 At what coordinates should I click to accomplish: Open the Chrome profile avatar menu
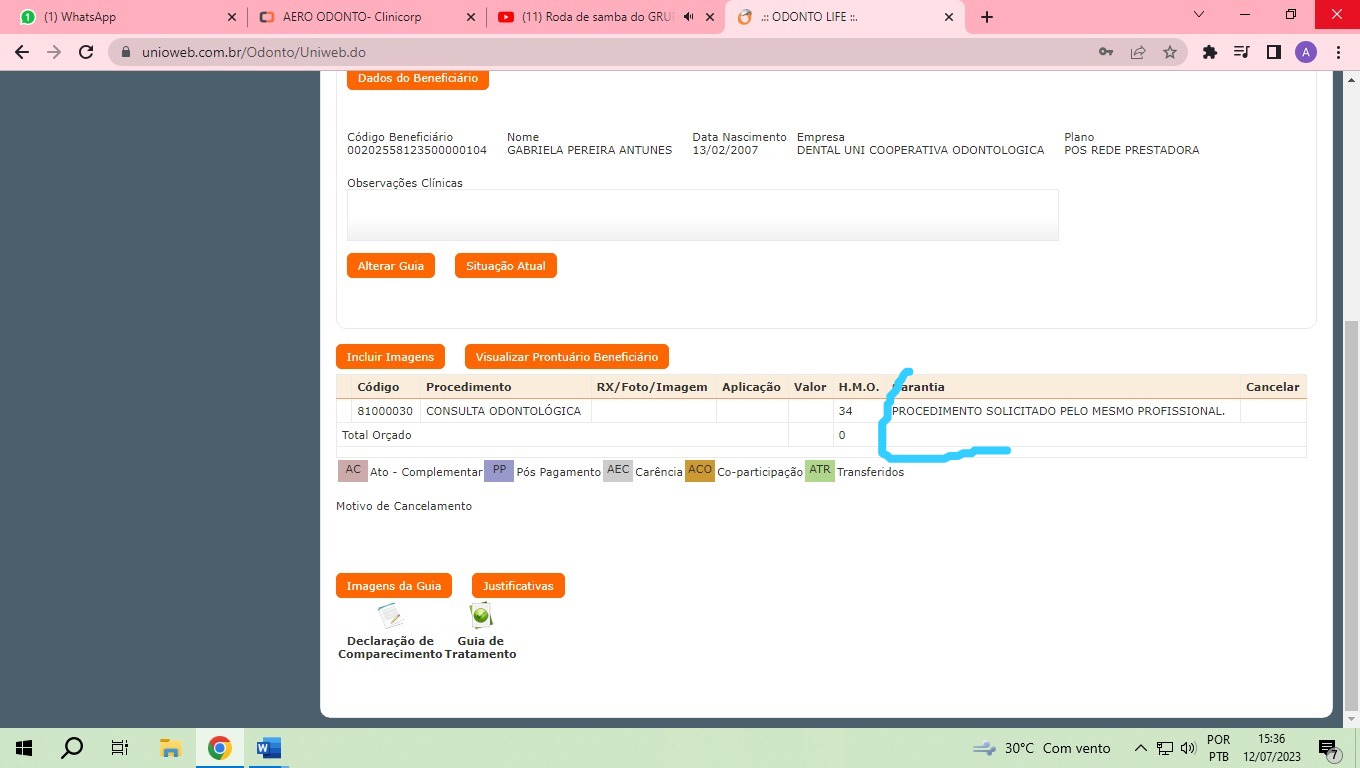1306,52
